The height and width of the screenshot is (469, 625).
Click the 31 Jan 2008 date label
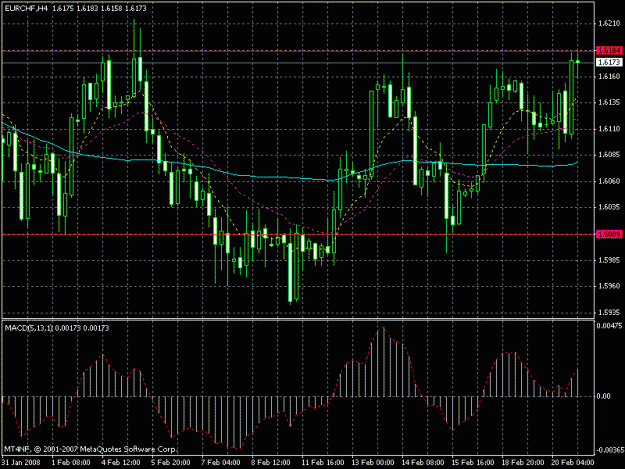coord(21,462)
